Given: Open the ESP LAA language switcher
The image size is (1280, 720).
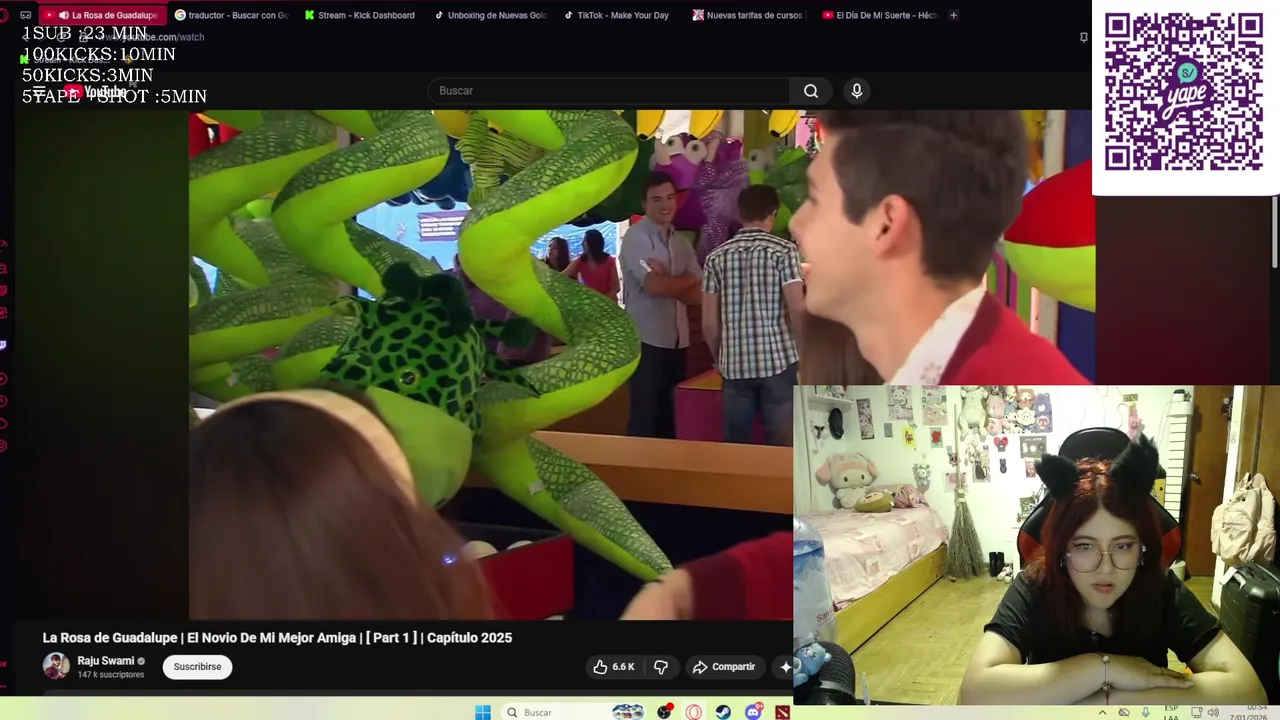Looking at the screenshot, I should pyautogui.click(x=1171, y=713).
